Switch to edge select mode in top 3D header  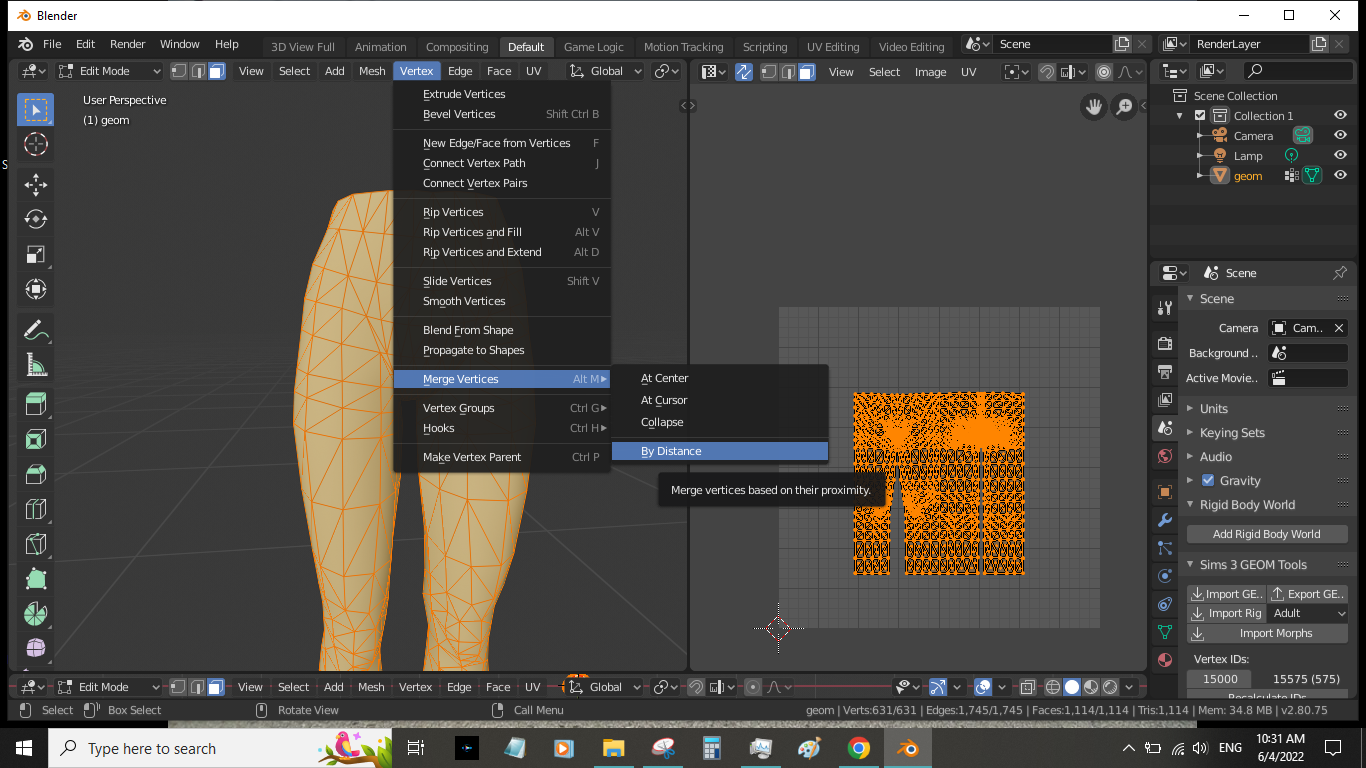coord(198,71)
